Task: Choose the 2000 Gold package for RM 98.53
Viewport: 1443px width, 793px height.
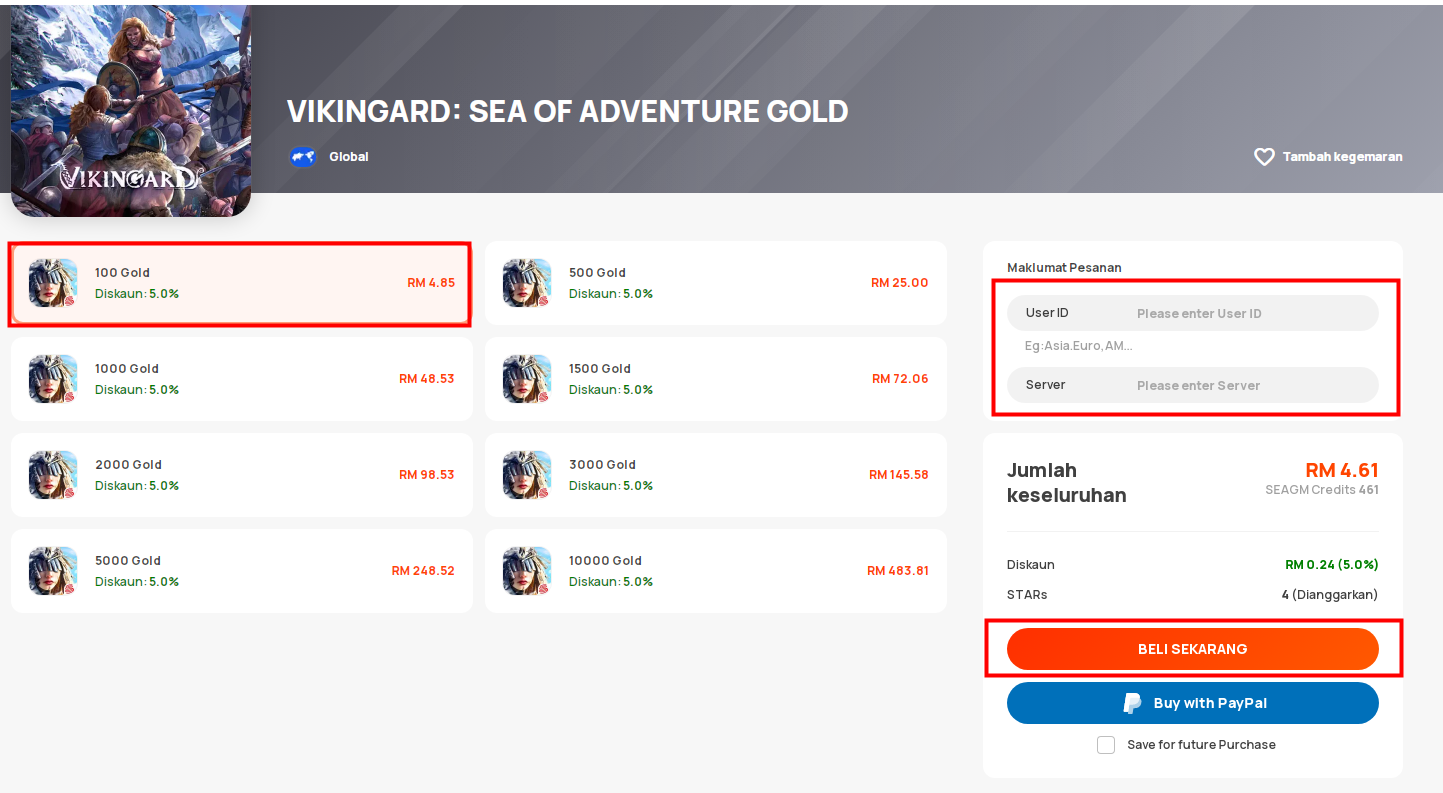Action: pyautogui.click(x=242, y=475)
